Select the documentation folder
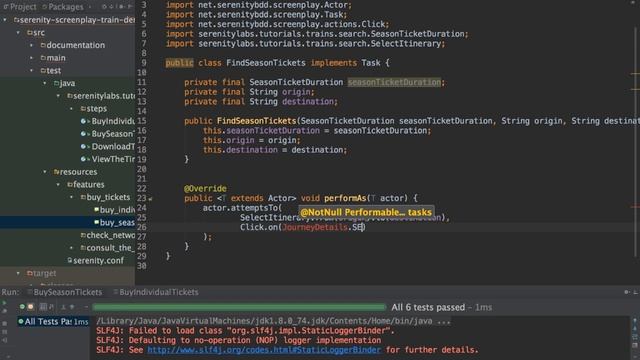This screenshot has height=360, width=640. coord(73,45)
